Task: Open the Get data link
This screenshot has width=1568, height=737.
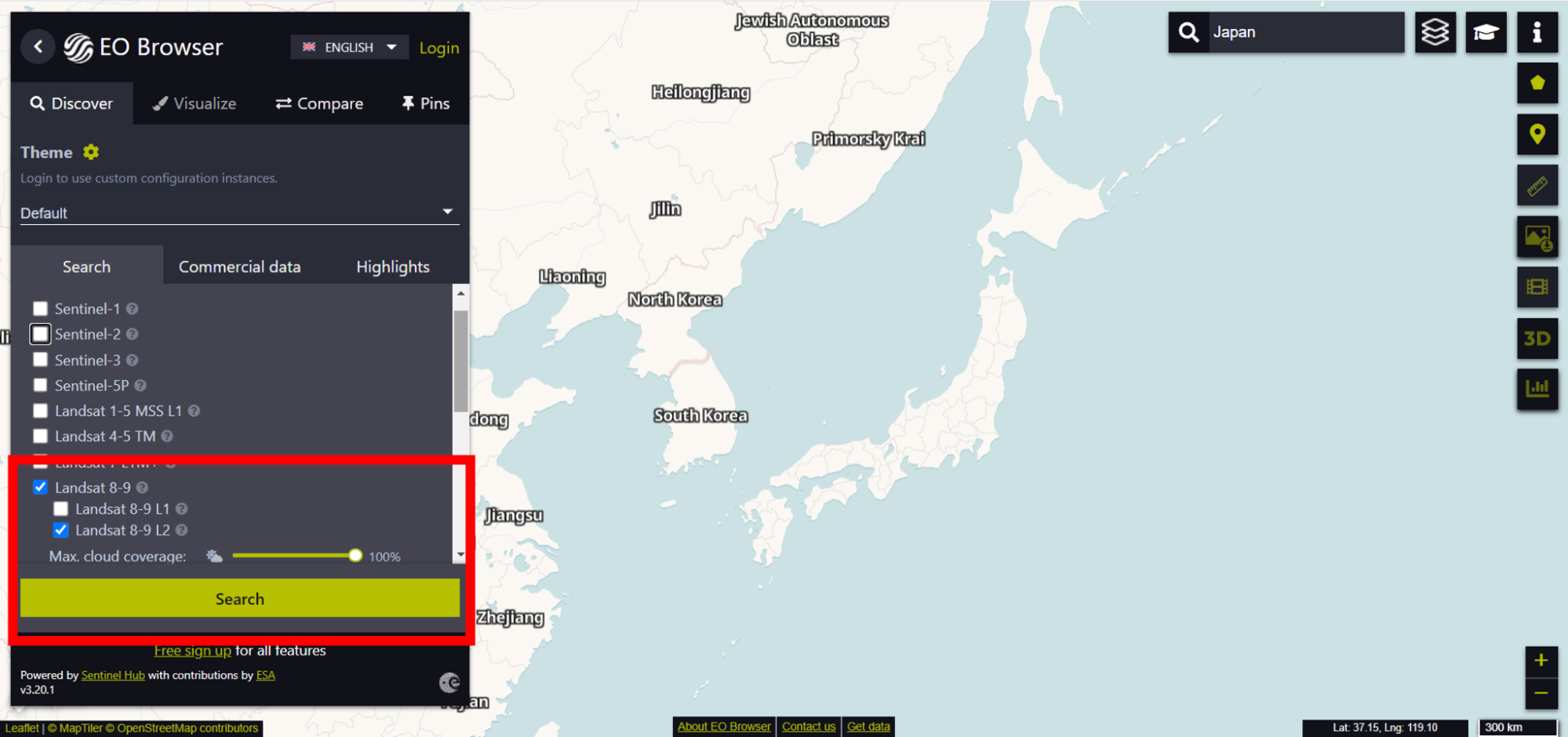Action: 868,727
